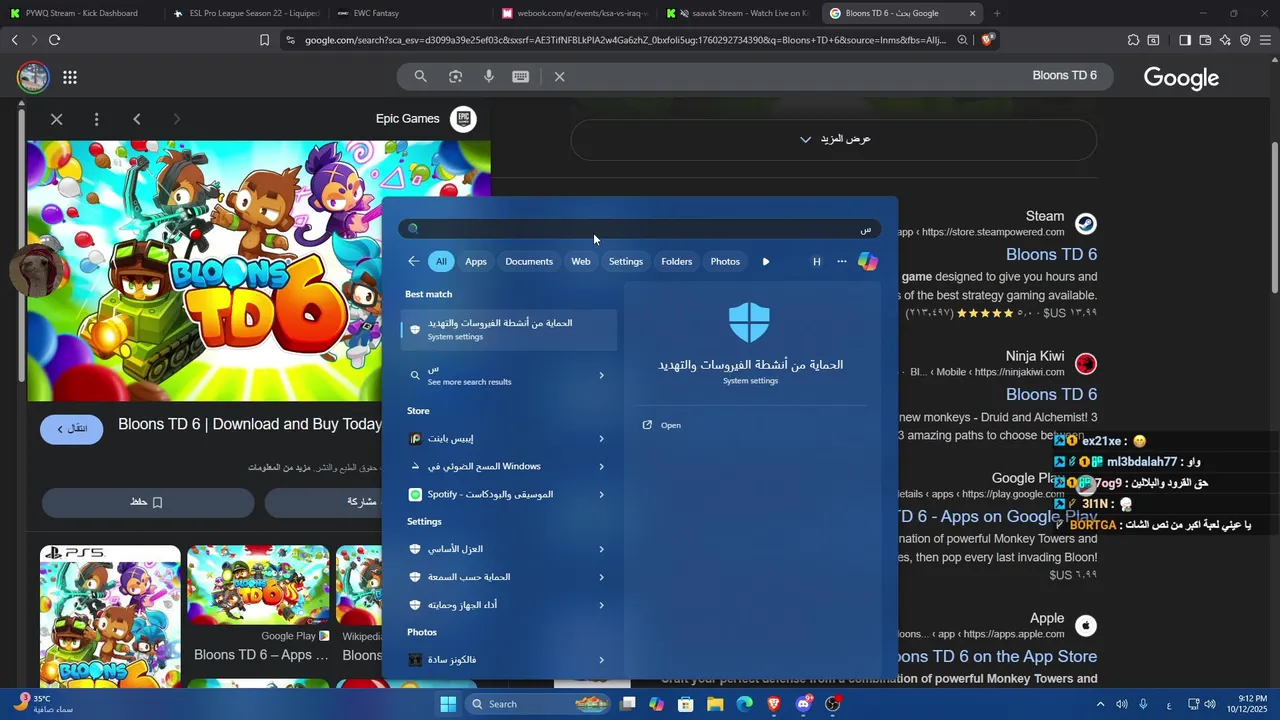Switch to ESL Pro League Season 22 tab
Viewport: 1280px width, 720px height.
[245, 13]
